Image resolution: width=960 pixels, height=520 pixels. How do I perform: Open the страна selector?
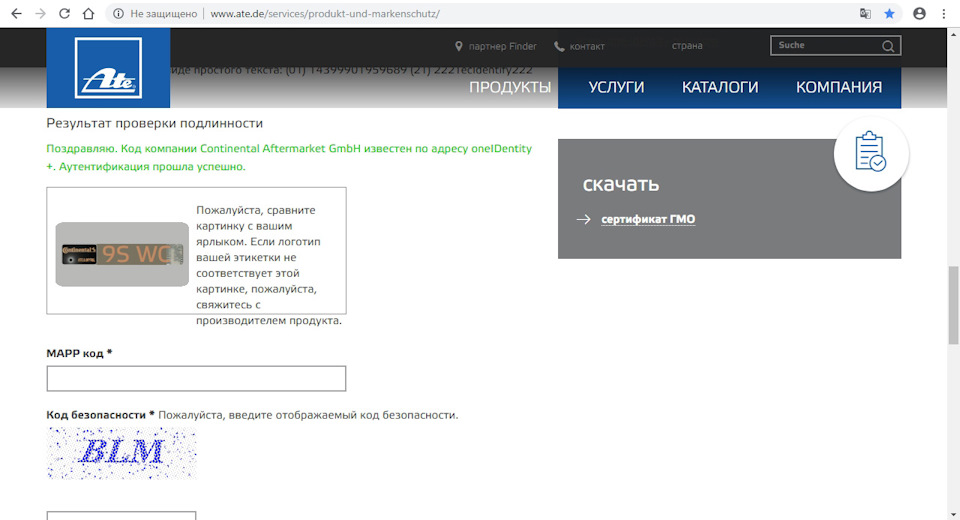pos(687,45)
